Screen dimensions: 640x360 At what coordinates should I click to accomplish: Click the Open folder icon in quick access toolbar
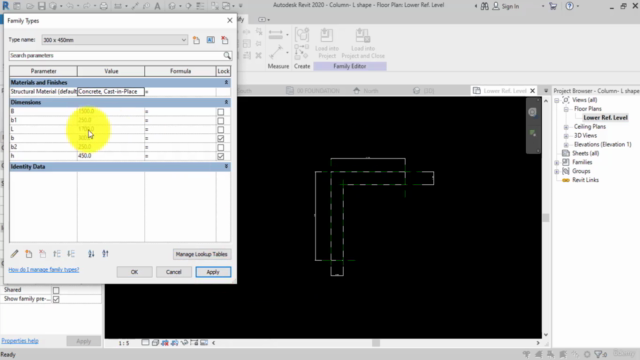point(30,6)
